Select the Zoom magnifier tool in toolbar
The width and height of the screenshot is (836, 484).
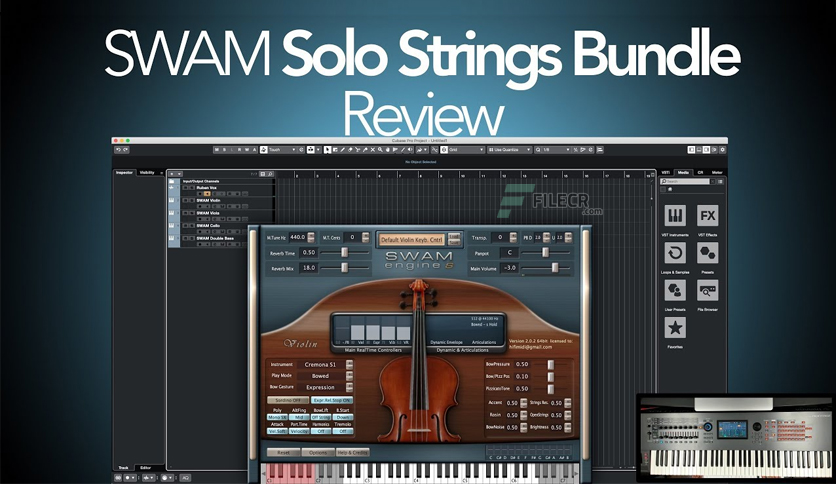[380, 150]
